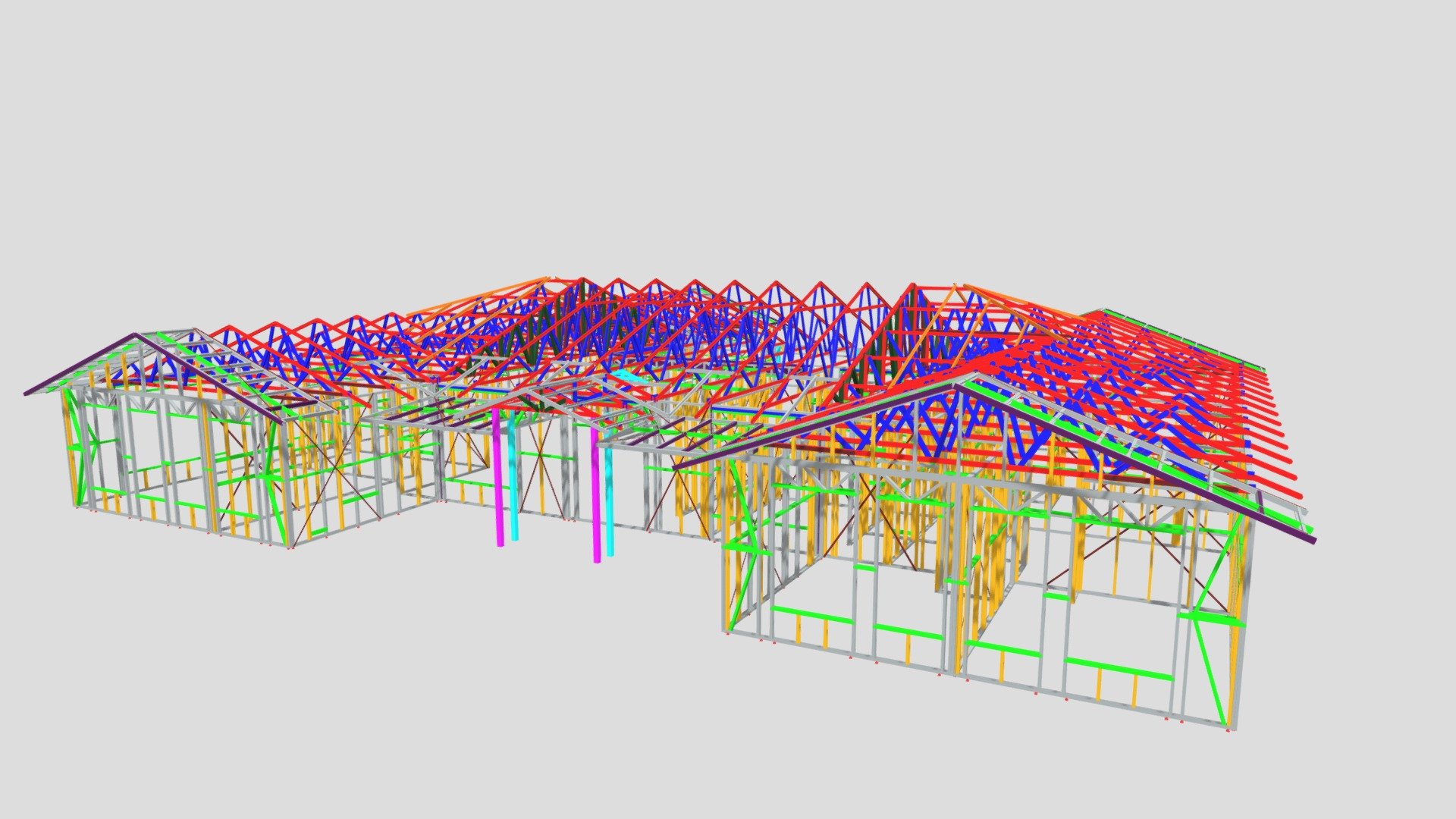Click the red base marker at far right wall corner
This screenshot has height=819, width=1456.
(1228, 732)
